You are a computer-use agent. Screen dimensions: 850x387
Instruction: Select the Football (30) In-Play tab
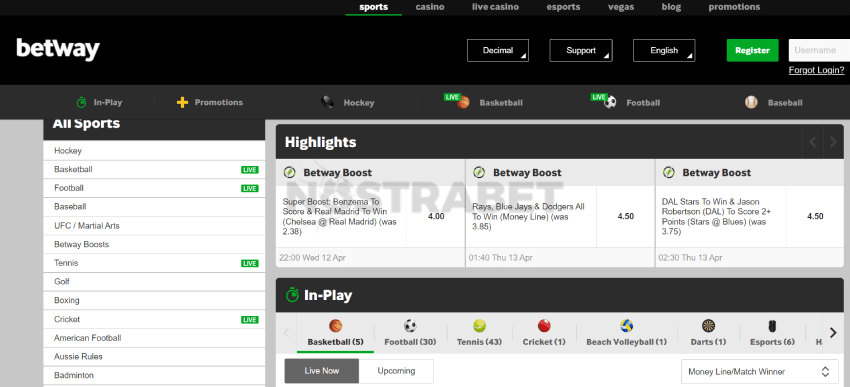(410, 333)
